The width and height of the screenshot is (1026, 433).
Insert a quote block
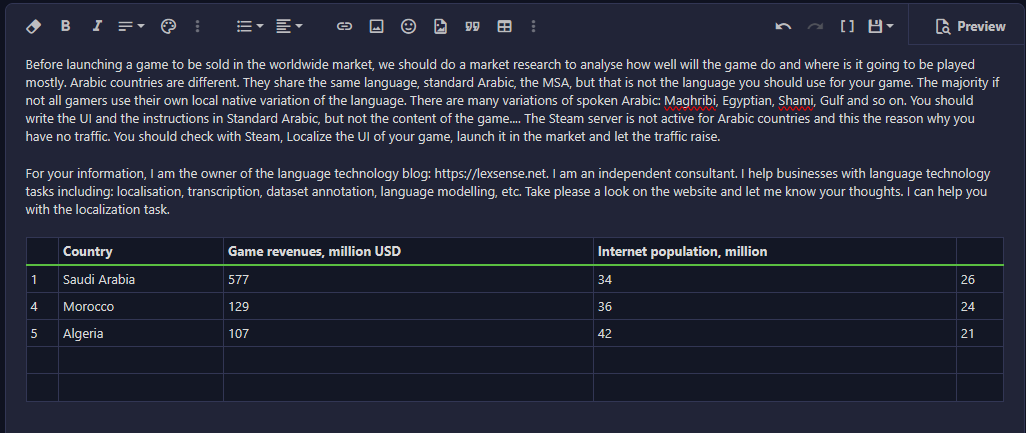coord(472,26)
